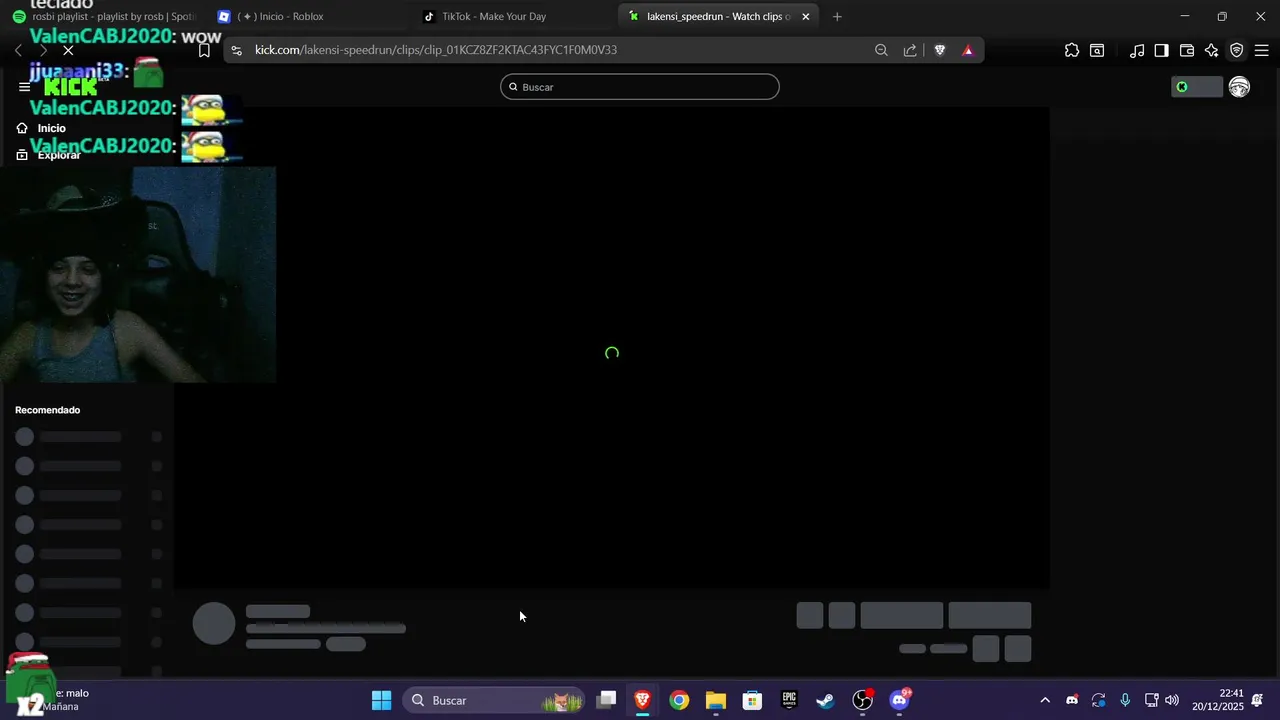Click the sync refresh tray icon
Screen dimensions: 1280x720
[1099, 700]
